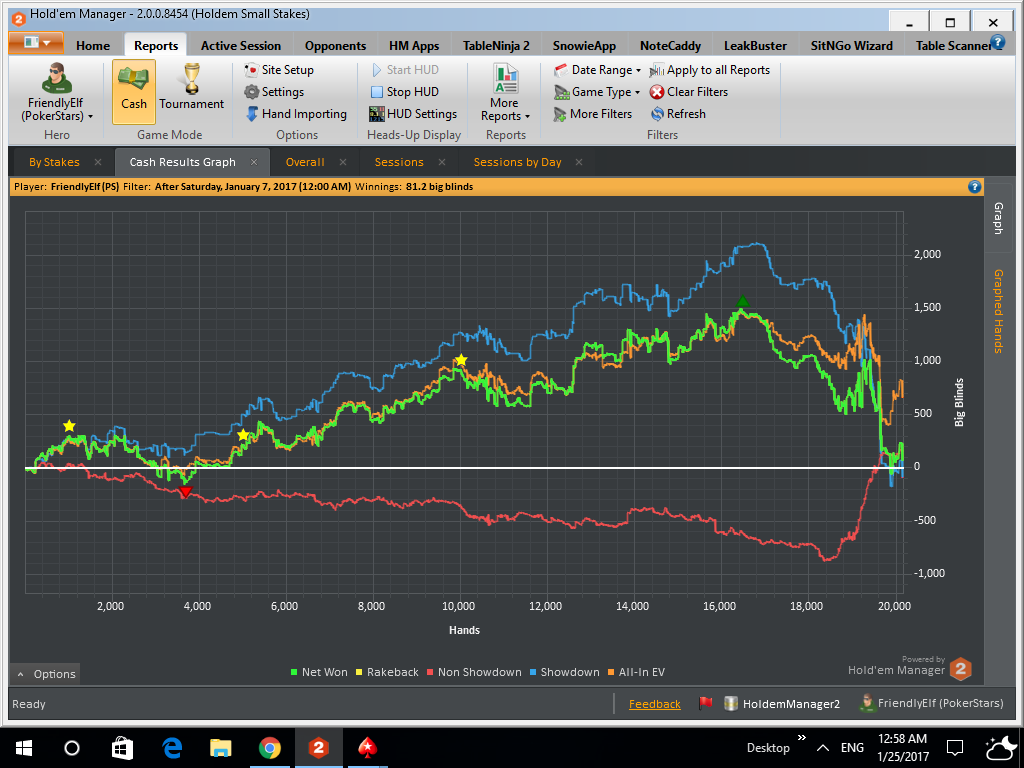Open report help in the orange filter bar
The image size is (1024, 768).
coord(974,187)
